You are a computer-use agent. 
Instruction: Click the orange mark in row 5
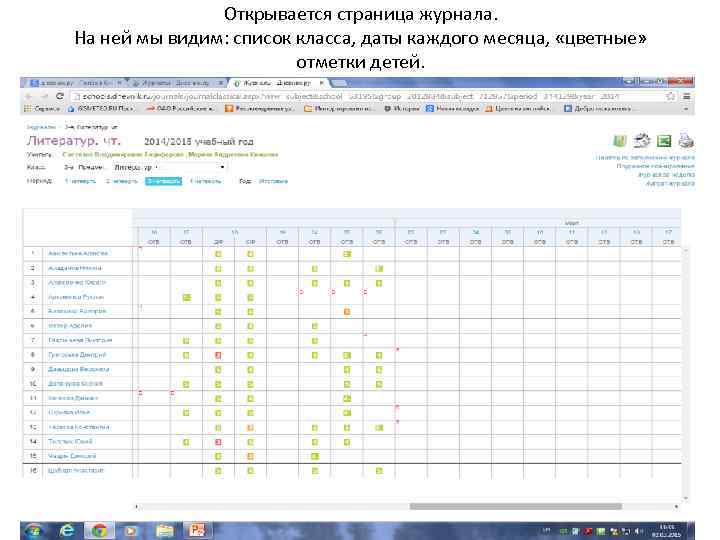(x=347, y=312)
